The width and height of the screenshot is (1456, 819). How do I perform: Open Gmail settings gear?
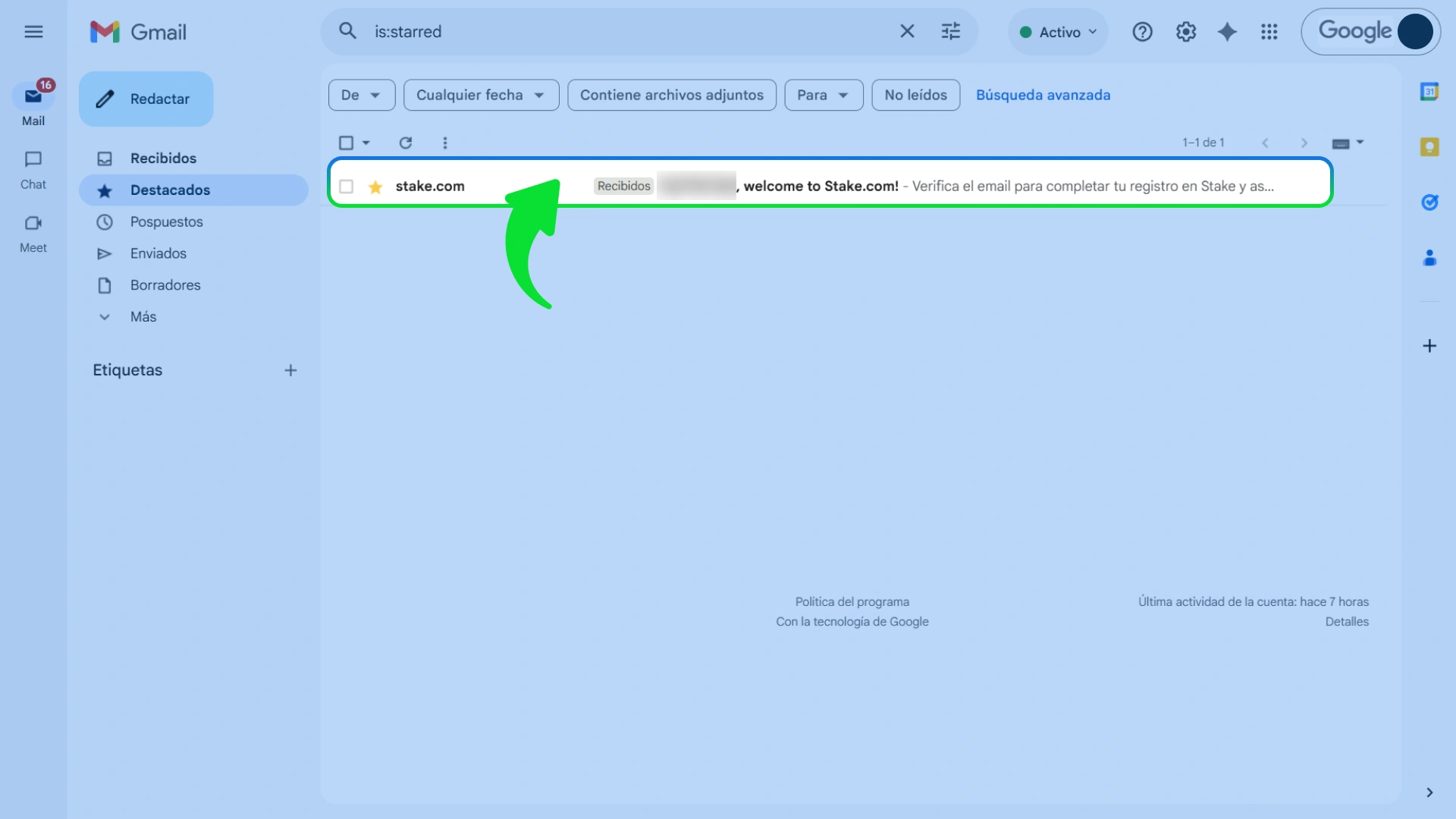point(1186,32)
